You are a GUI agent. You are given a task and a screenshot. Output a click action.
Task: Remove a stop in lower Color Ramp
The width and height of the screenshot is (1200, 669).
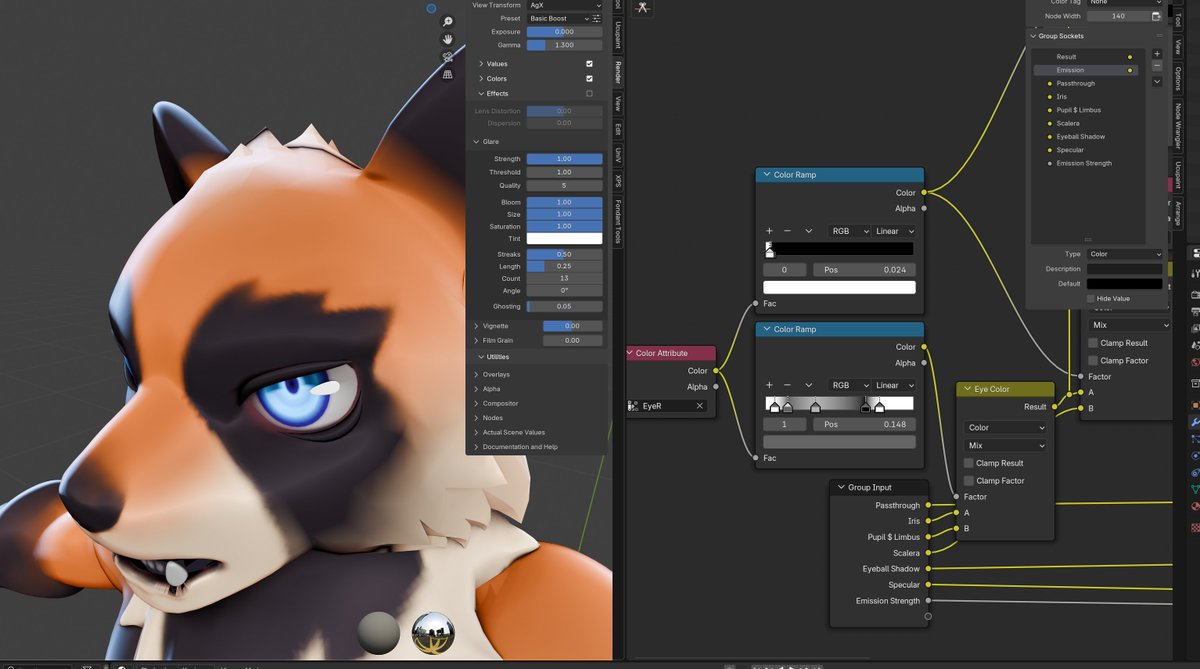tap(787, 385)
